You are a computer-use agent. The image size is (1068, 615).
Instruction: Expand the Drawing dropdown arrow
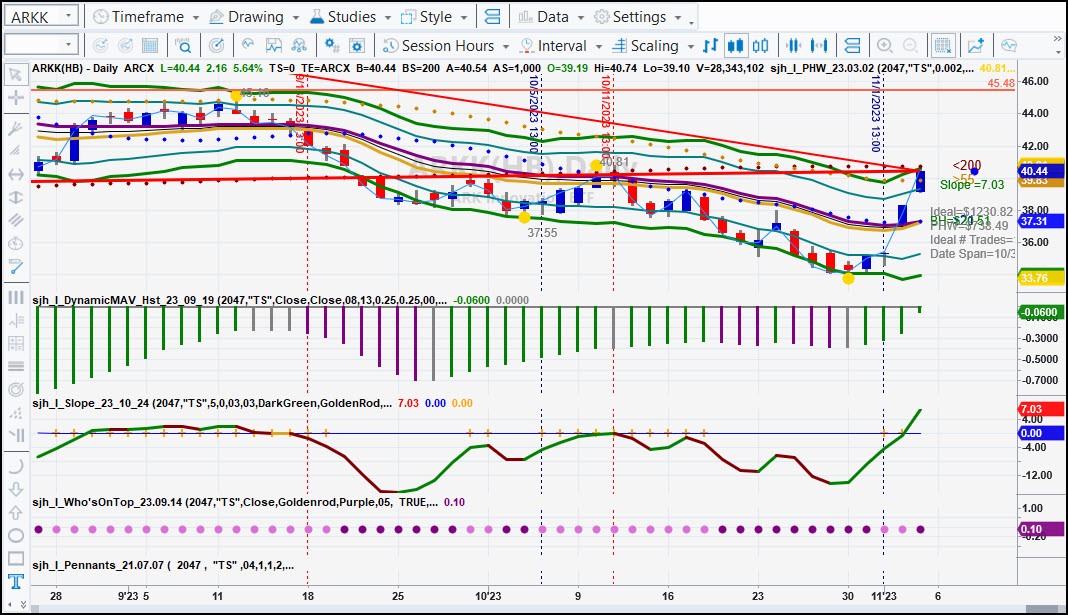point(296,18)
